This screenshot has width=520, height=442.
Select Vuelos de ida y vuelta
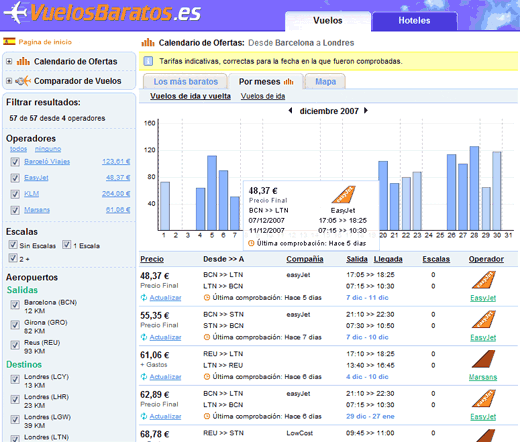[x=190, y=96]
